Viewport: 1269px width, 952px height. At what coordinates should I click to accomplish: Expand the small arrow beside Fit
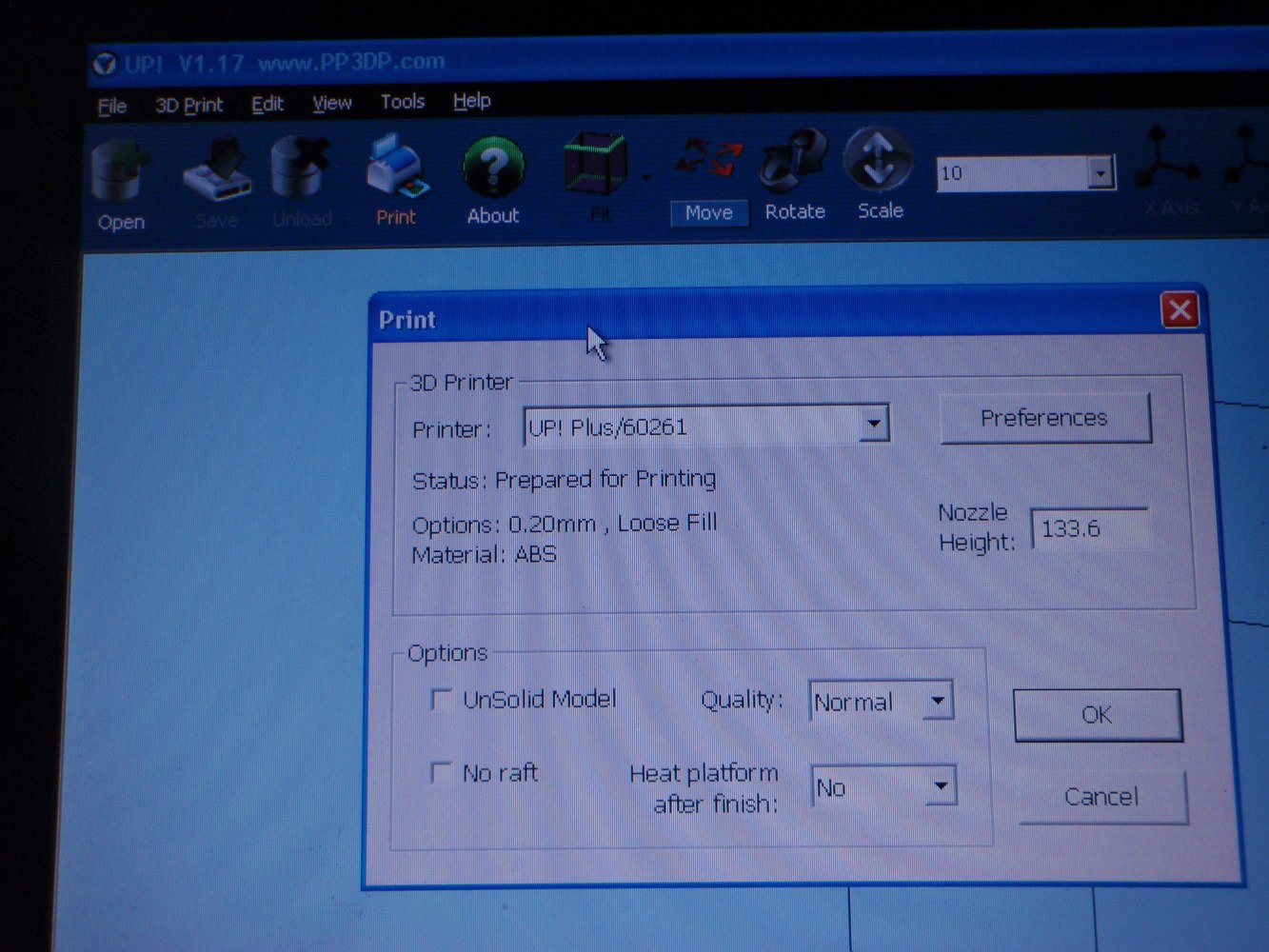646,178
